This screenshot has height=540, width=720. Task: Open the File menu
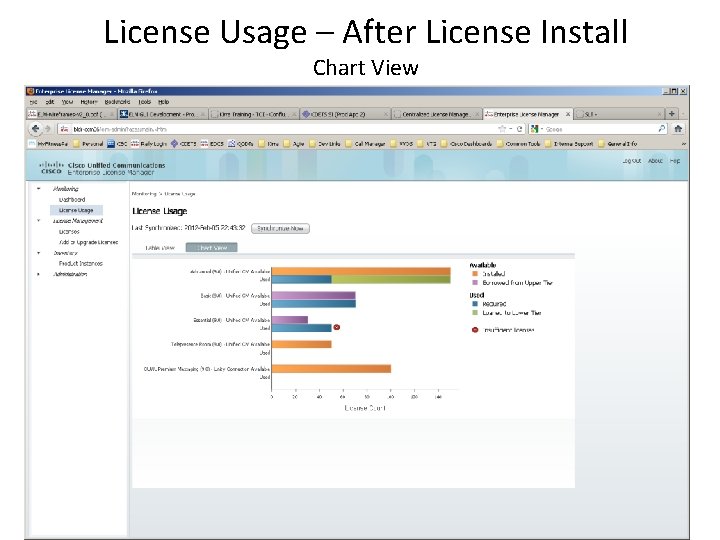coord(34,102)
